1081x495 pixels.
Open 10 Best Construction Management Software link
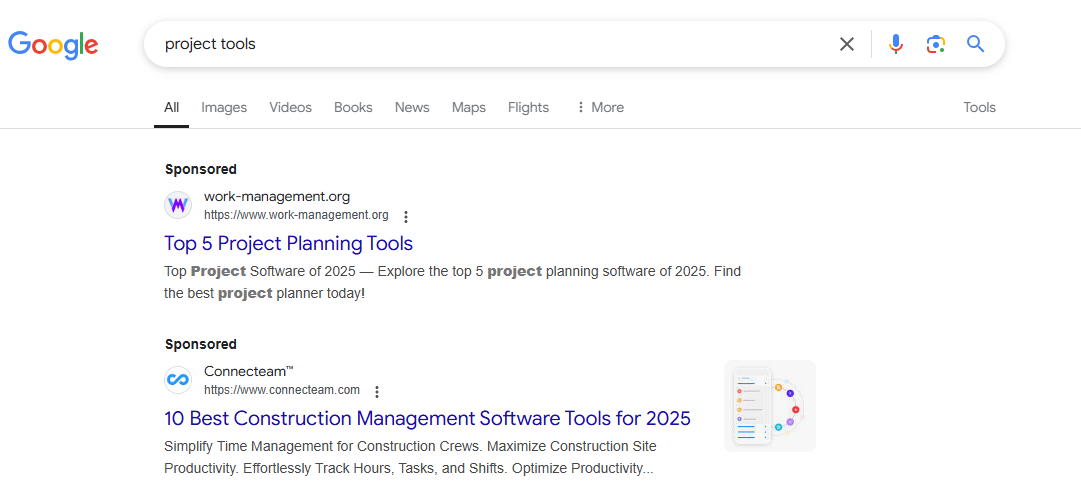(427, 418)
